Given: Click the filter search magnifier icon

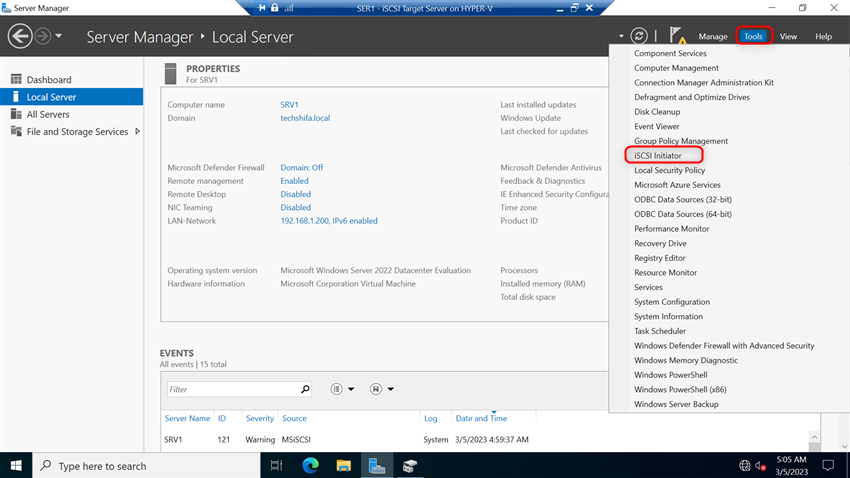Looking at the screenshot, I should 305,389.
